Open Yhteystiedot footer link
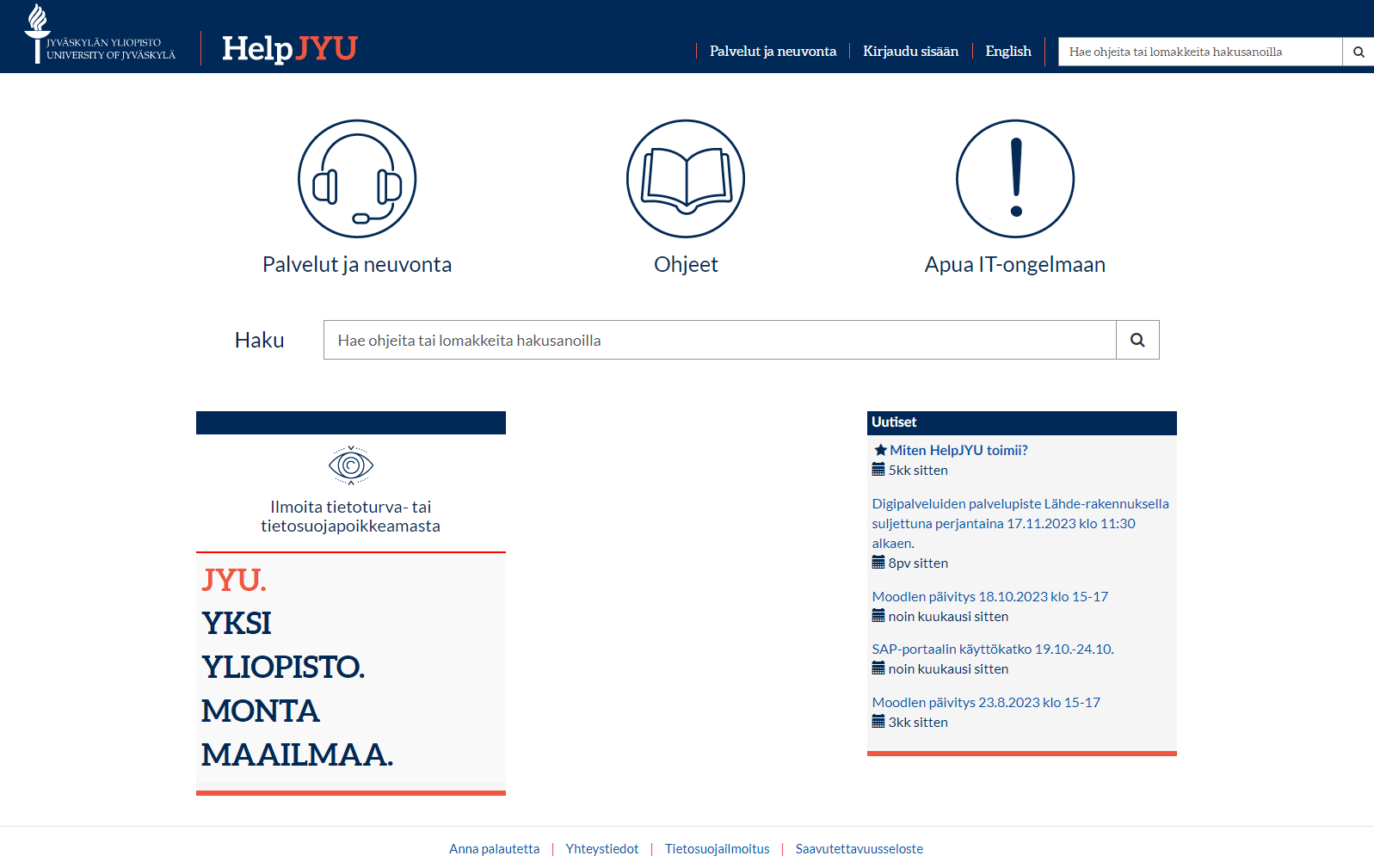This screenshot has width=1374, height=868. pyautogui.click(x=602, y=849)
